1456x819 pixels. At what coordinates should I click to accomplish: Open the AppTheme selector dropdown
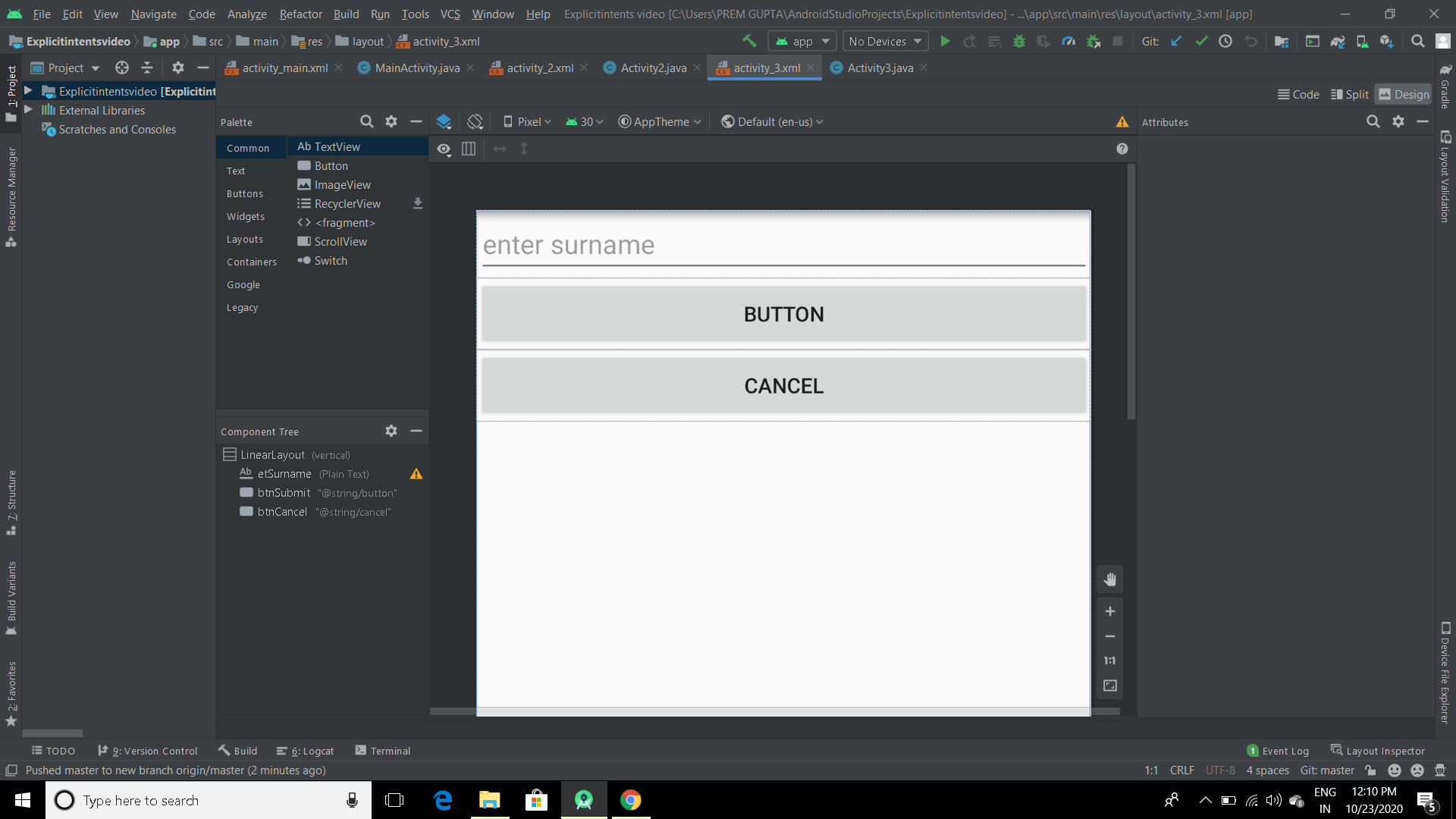[658, 121]
